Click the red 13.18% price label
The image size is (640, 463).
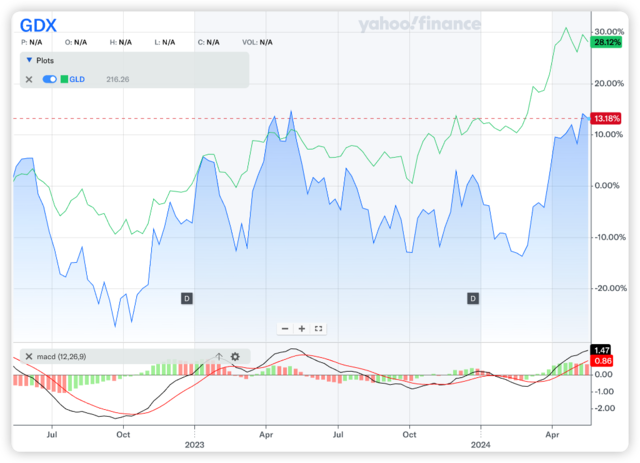click(606, 119)
